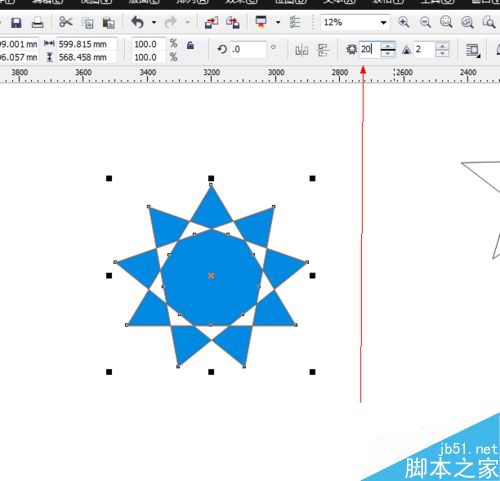
Task: Click the lower 100.0 scale factor field
Action: 149,57
